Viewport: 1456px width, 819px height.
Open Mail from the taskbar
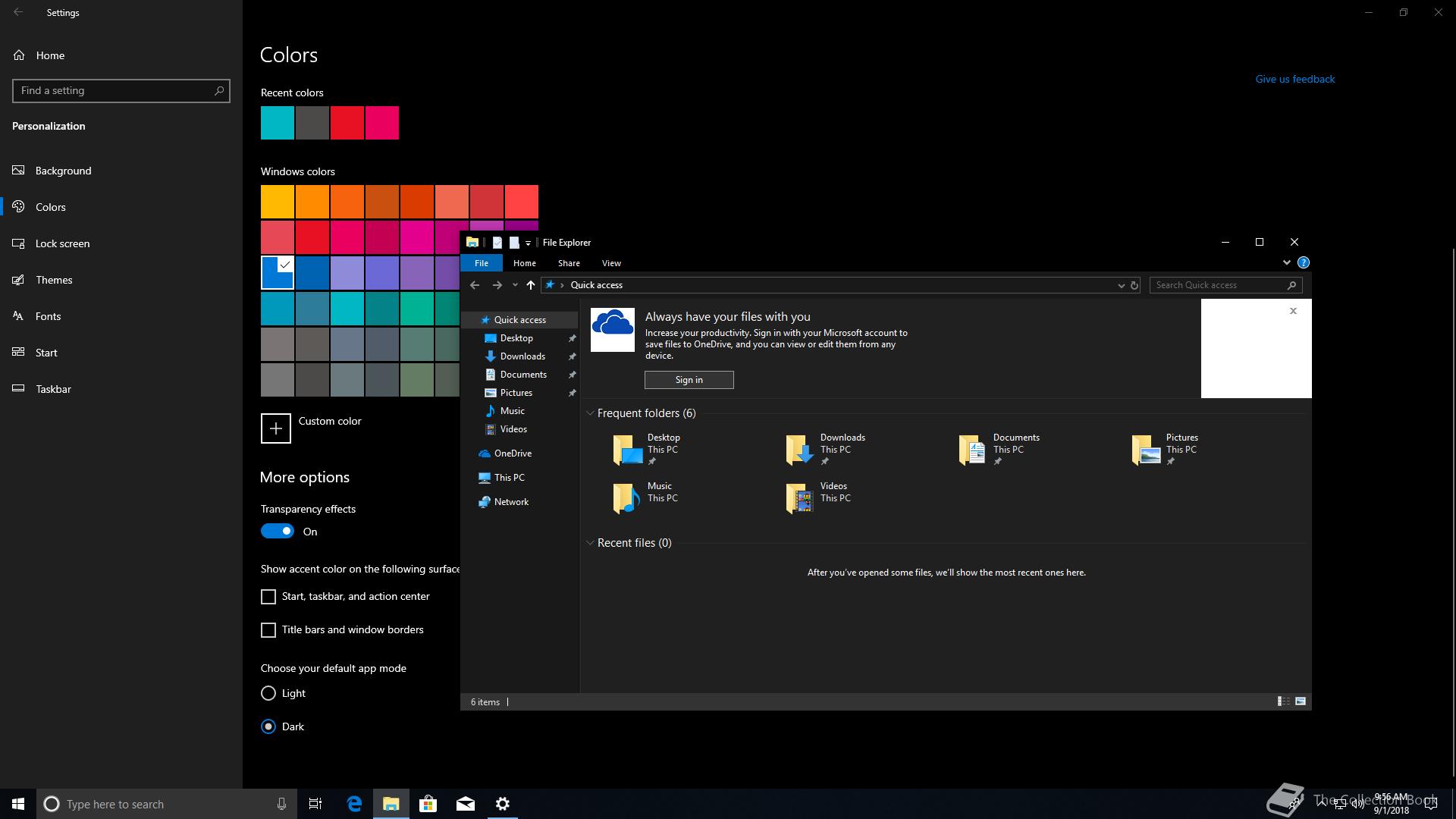click(x=466, y=804)
